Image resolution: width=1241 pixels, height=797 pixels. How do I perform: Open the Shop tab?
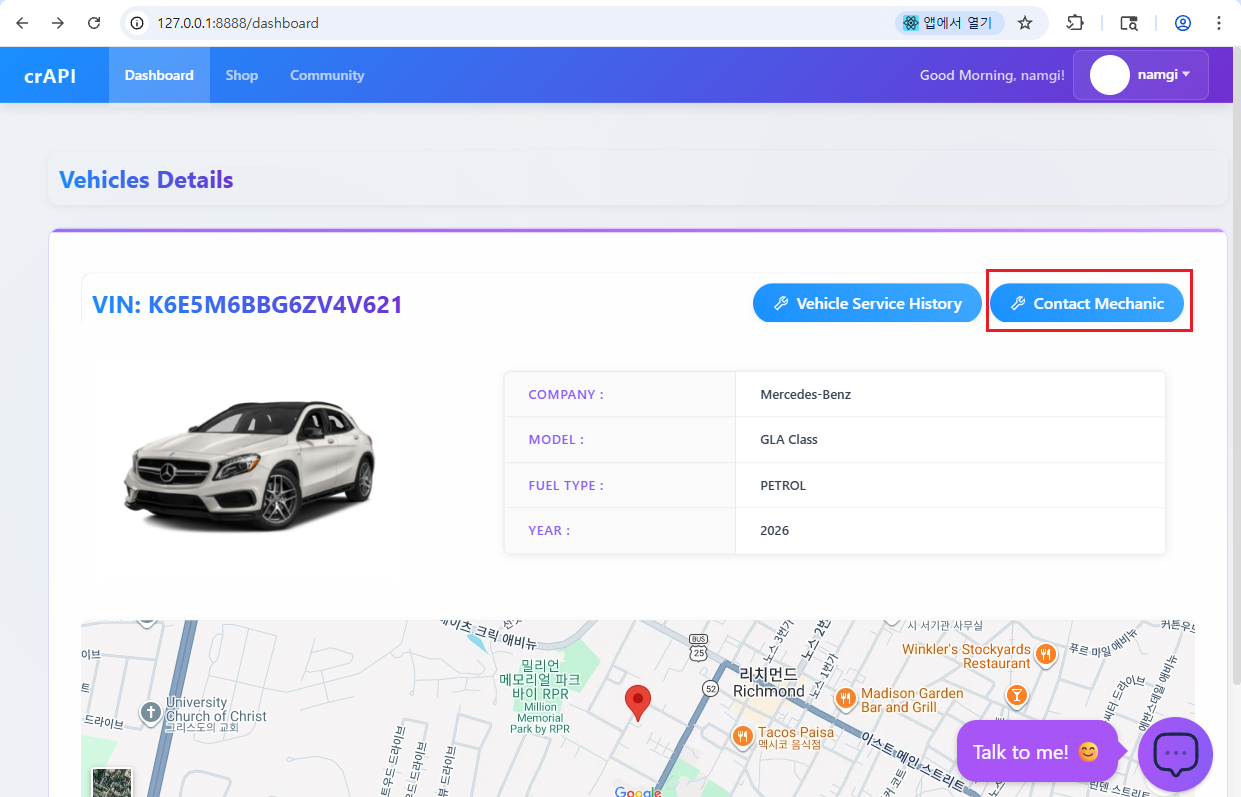tap(242, 75)
